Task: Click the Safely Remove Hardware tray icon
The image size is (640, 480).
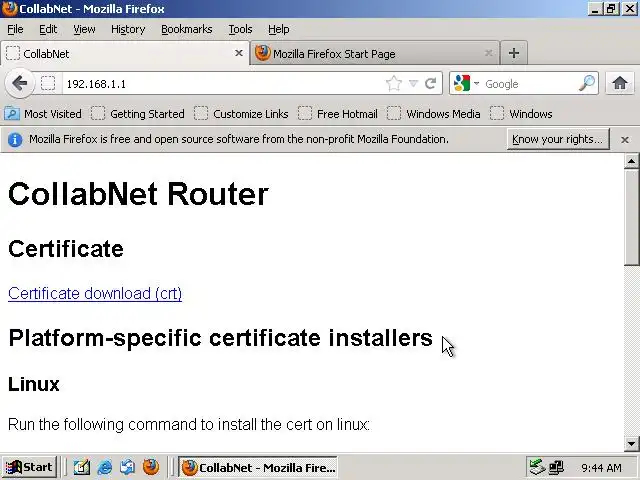Action: click(x=537, y=467)
